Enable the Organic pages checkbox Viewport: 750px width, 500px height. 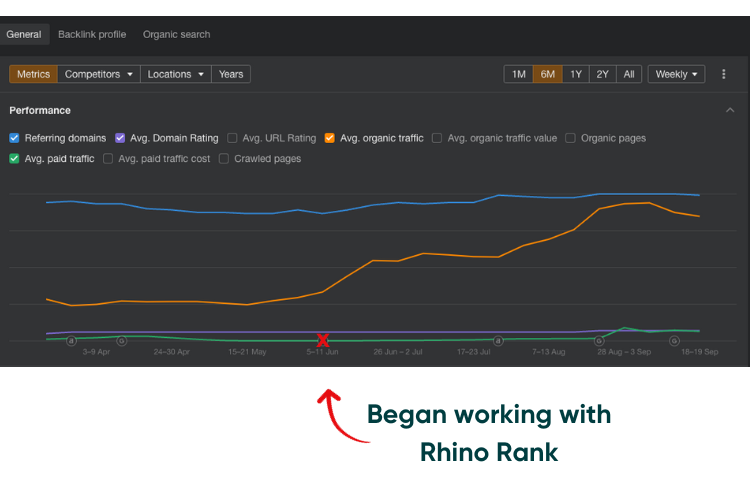[570, 138]
